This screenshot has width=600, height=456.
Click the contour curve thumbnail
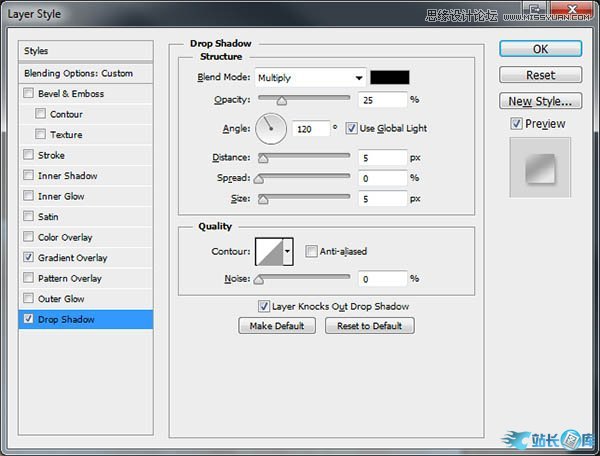point(269,252)
